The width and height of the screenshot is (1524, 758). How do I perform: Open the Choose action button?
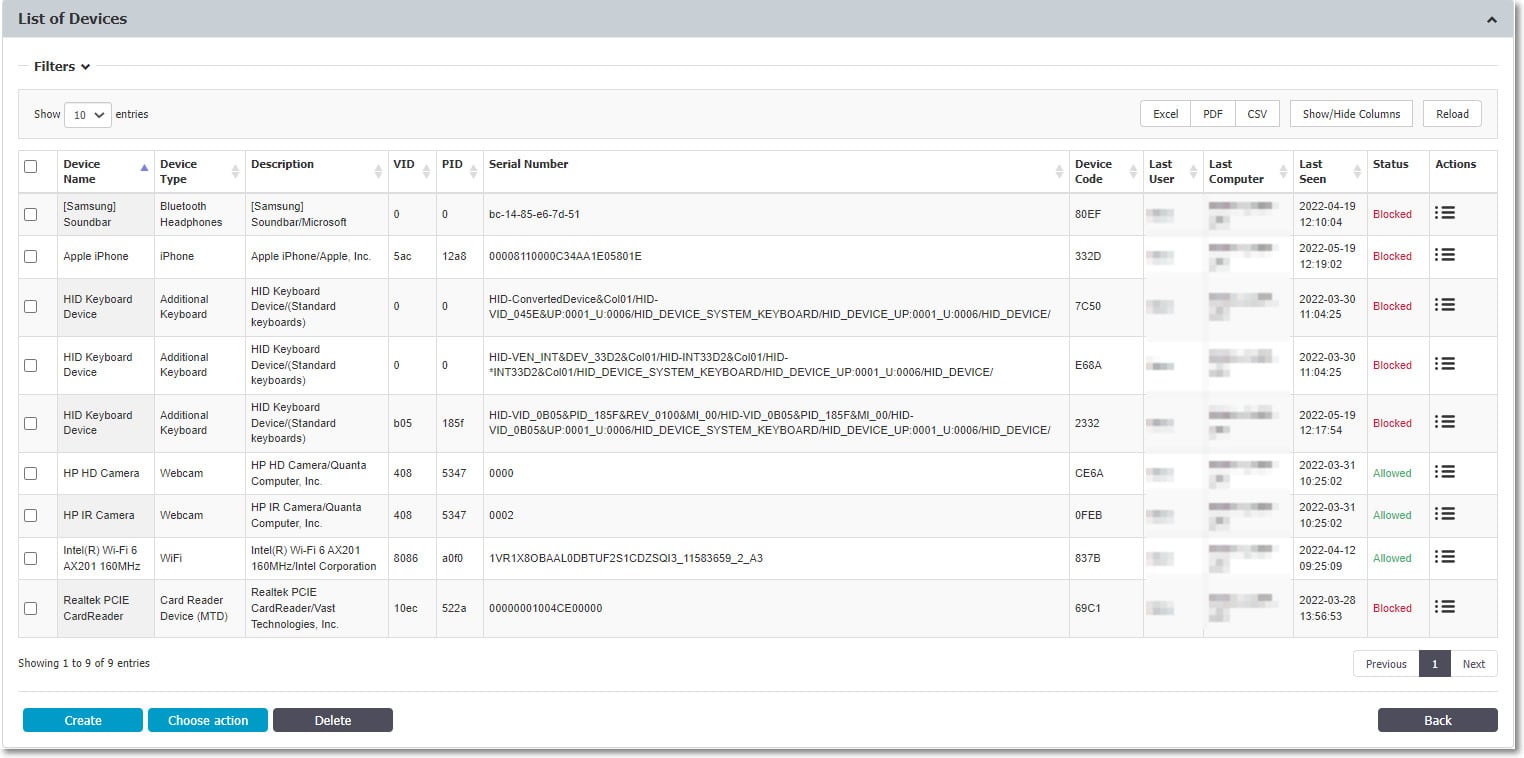coord(208,720)
